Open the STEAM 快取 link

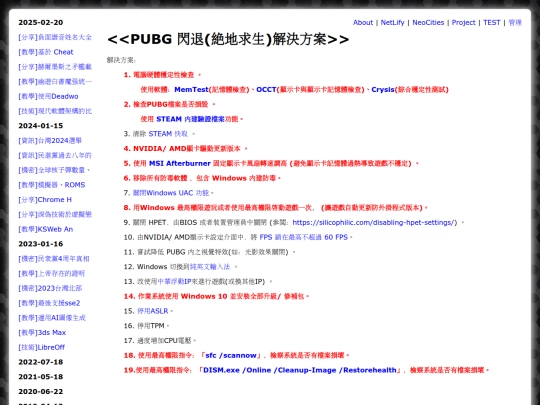pyautogui.click(x=168, y=134)
